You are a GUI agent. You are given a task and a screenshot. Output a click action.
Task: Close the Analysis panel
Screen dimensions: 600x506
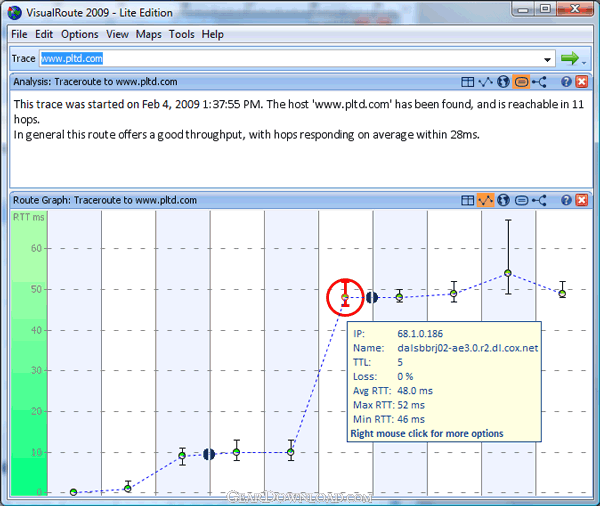(582, 82)
